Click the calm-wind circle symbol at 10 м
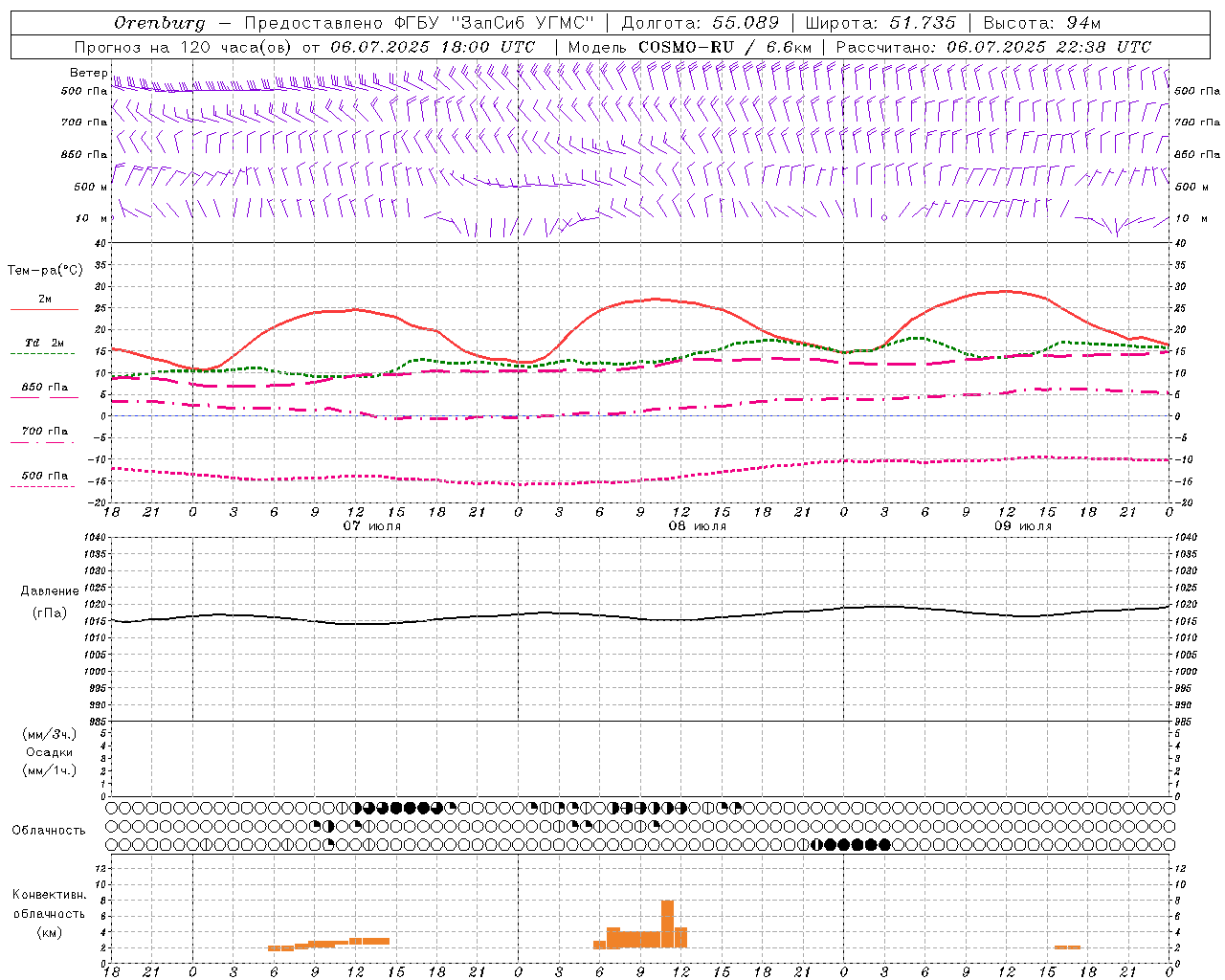The width and height of the screenshot is (1225, 980). [x=884, y=218]
